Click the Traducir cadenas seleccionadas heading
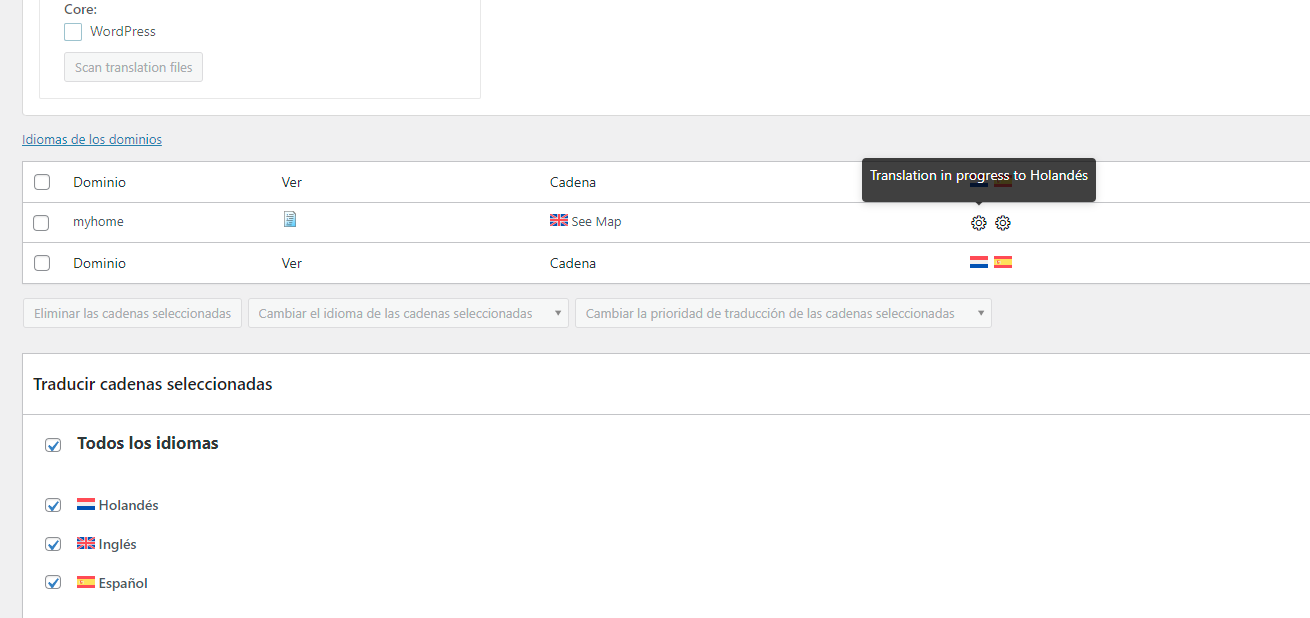The width and height of the screenshot is (1310, 618). (x=153, y=384)
